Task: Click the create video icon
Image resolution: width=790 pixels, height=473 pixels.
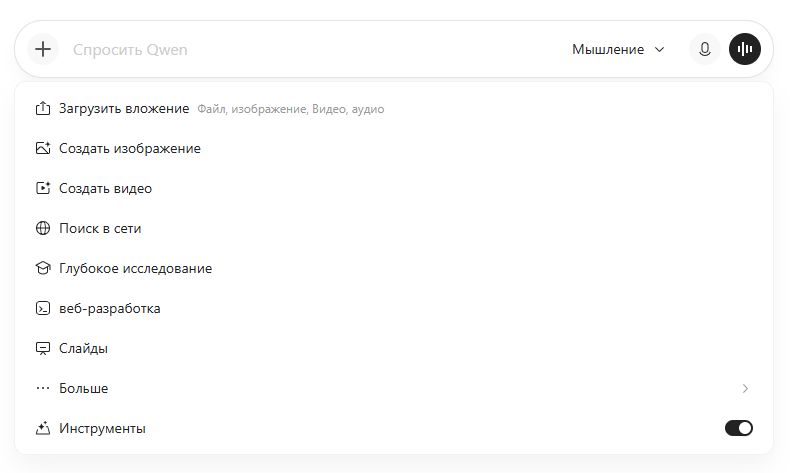Action: 43,188
